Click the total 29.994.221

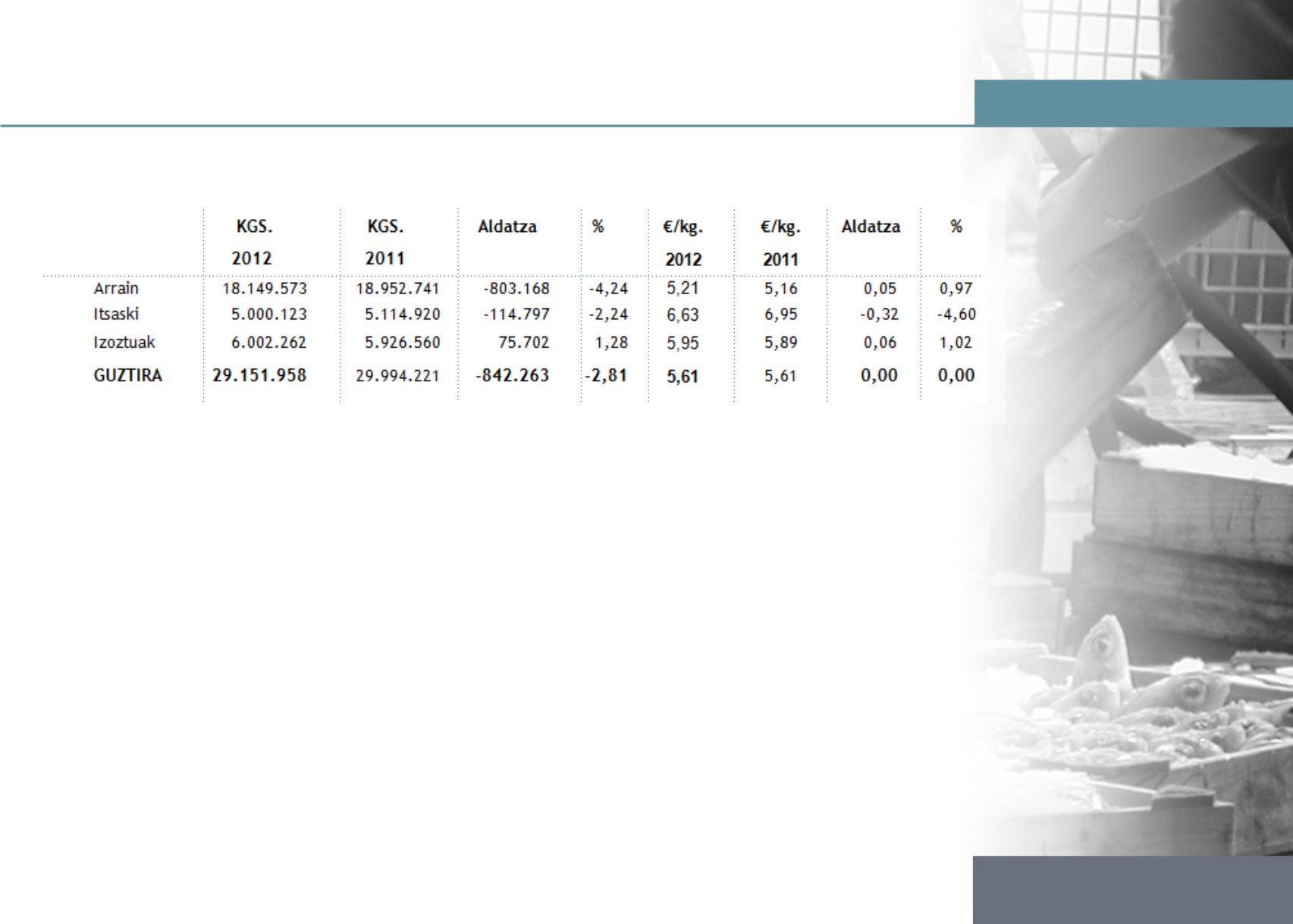tap(398, 375)
